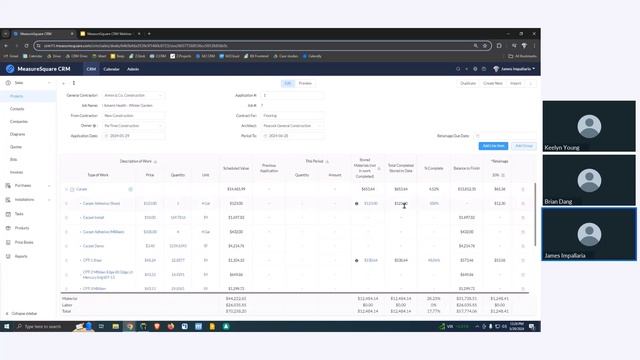The width and height of the screenshot is (640, 360).
Task: Click the MeasureSquare CRM logo
Action: click(x=10, y=69)
